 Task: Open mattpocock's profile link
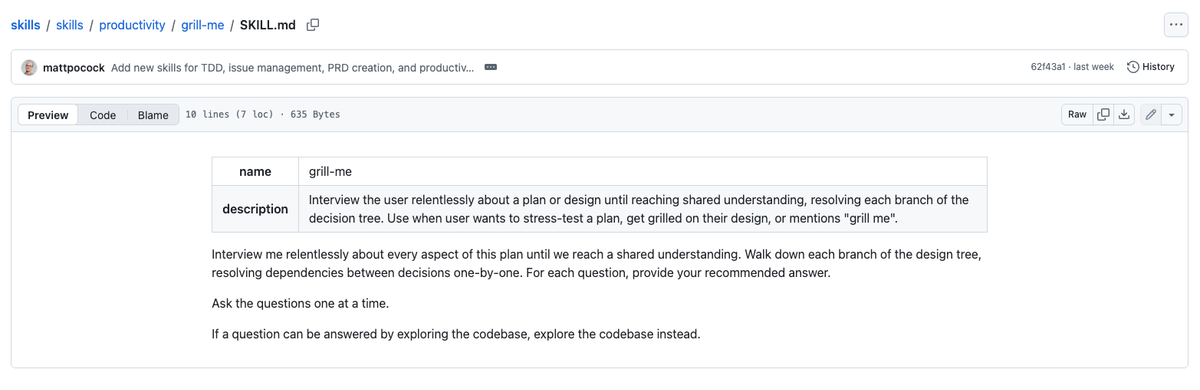[x=74, y=67]
